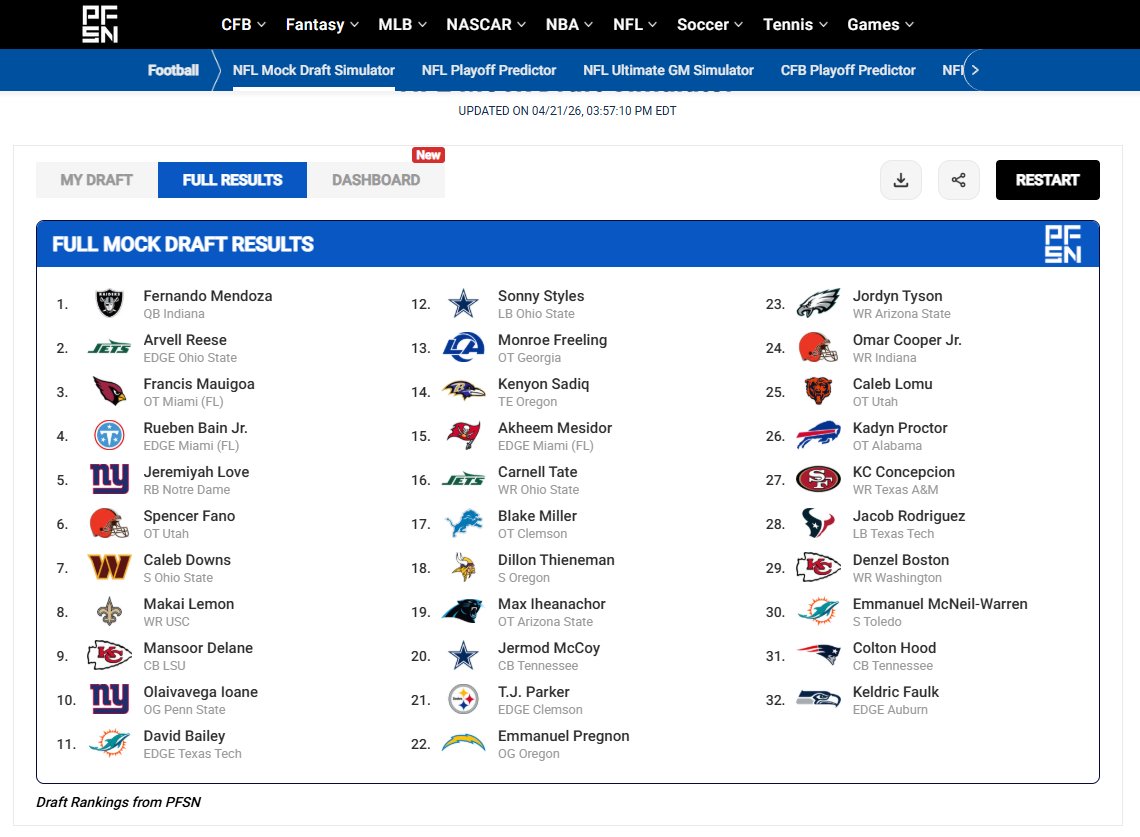
Task: Click the 49ers logo at pick 27
Action: point(819,479)
